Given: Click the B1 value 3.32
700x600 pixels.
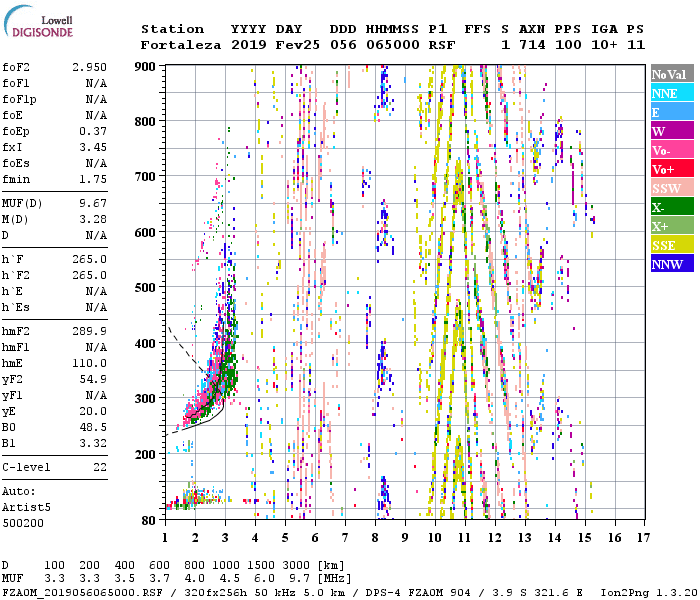Looking at the screenshot, I should [93, 444].
